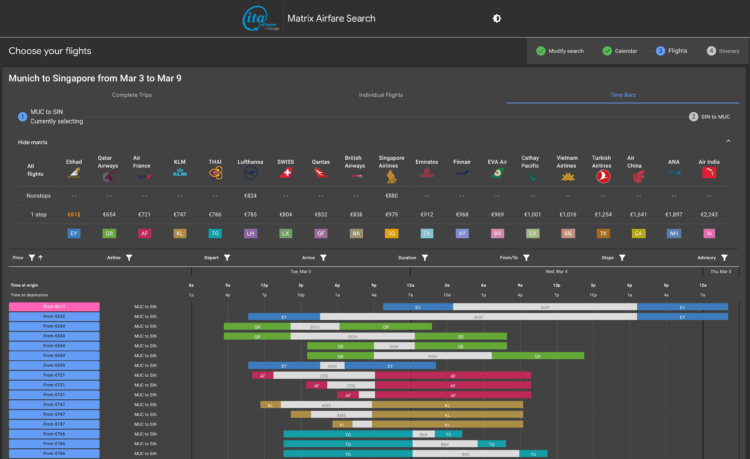Collapse the matrix with the chevron

pos(727,142)
